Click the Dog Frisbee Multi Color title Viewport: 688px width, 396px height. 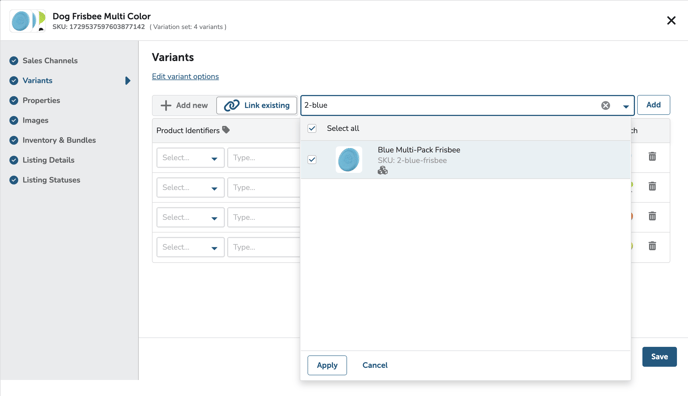click(101, 16)
